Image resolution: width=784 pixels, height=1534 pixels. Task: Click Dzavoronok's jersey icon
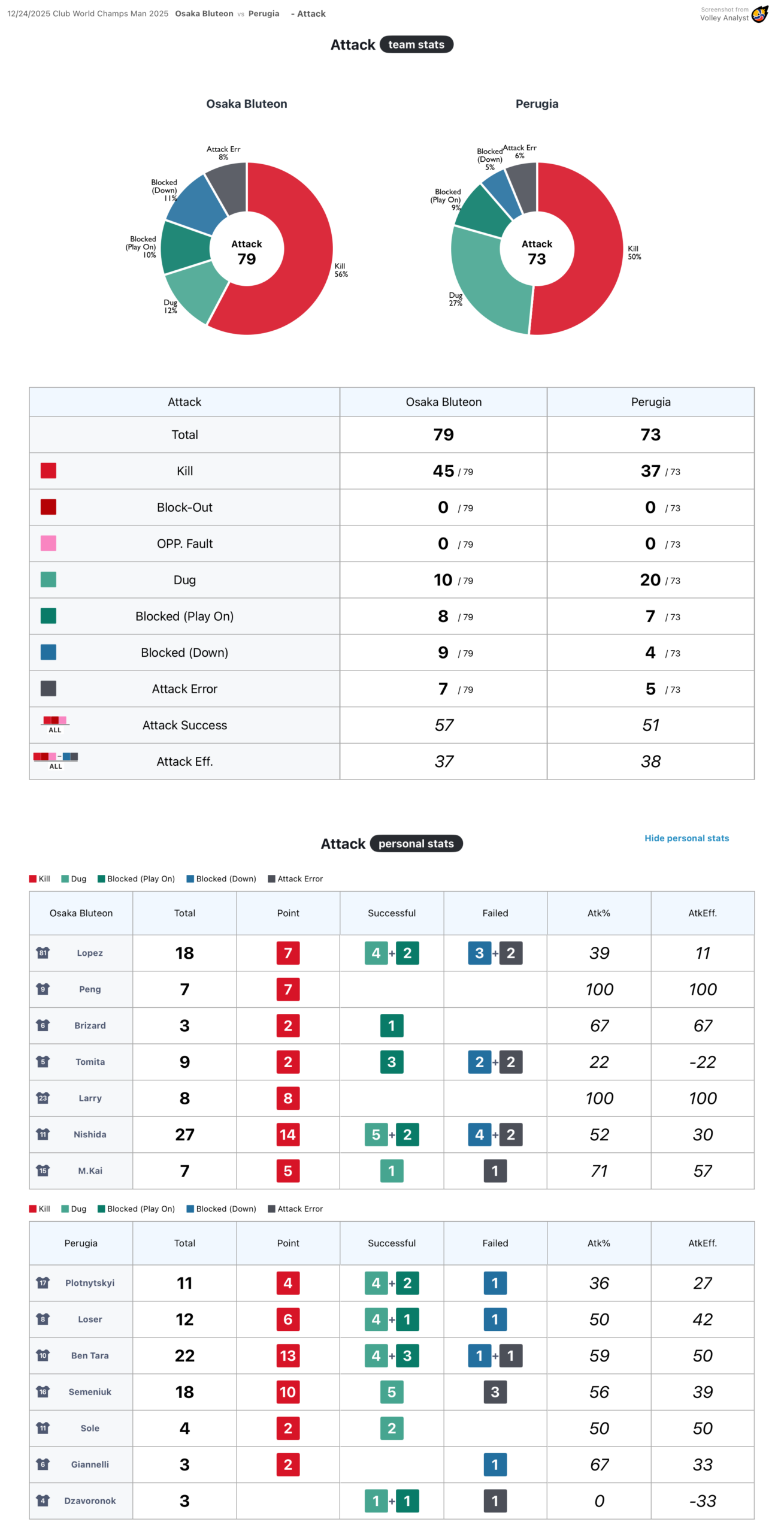pos(43,1500)
